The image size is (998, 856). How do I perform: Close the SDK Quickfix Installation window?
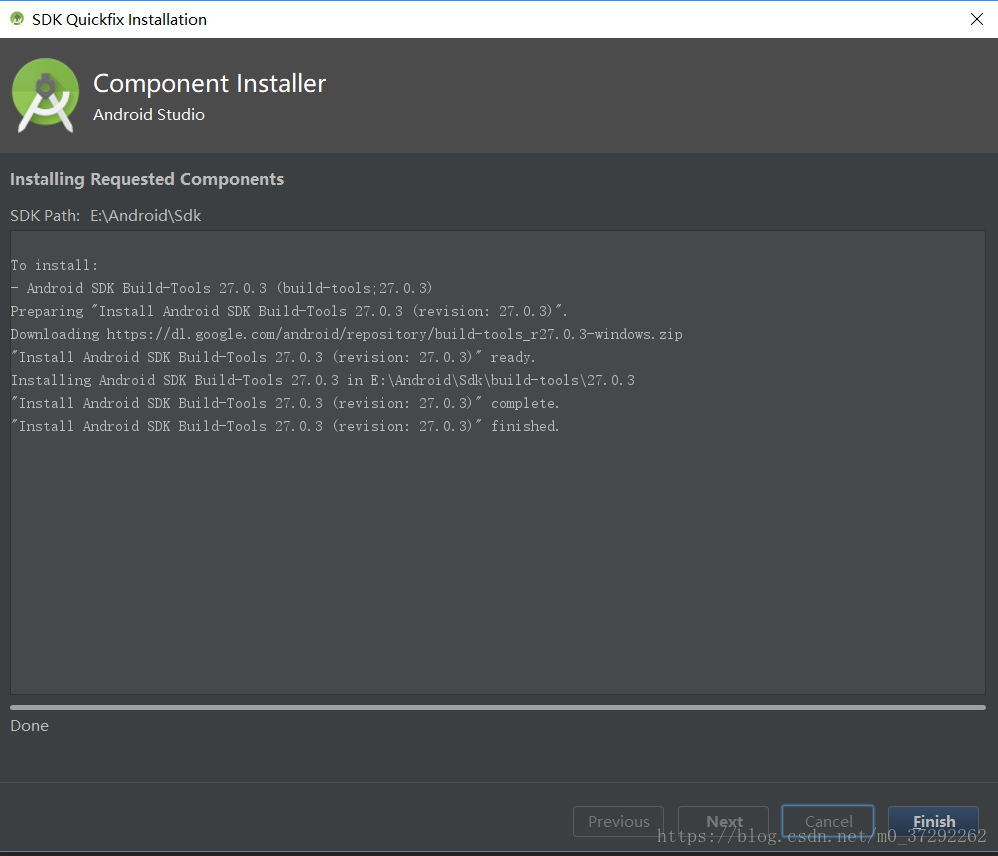click(x=976, y=19)
